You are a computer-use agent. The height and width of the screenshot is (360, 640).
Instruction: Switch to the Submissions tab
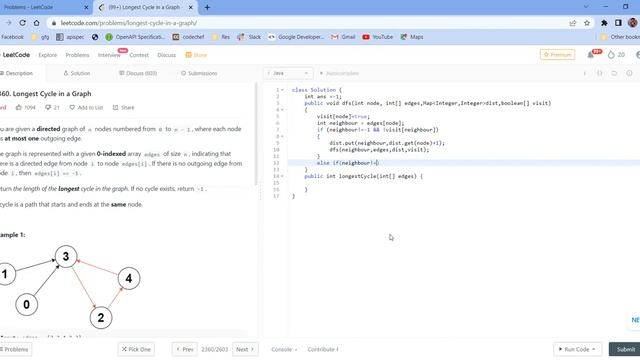[199, 73]
